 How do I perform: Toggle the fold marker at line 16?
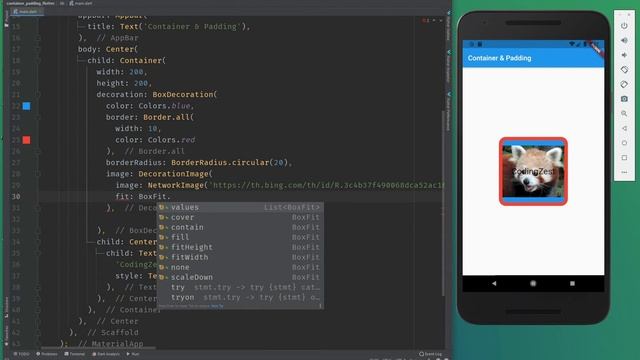[x=38, y=38]
